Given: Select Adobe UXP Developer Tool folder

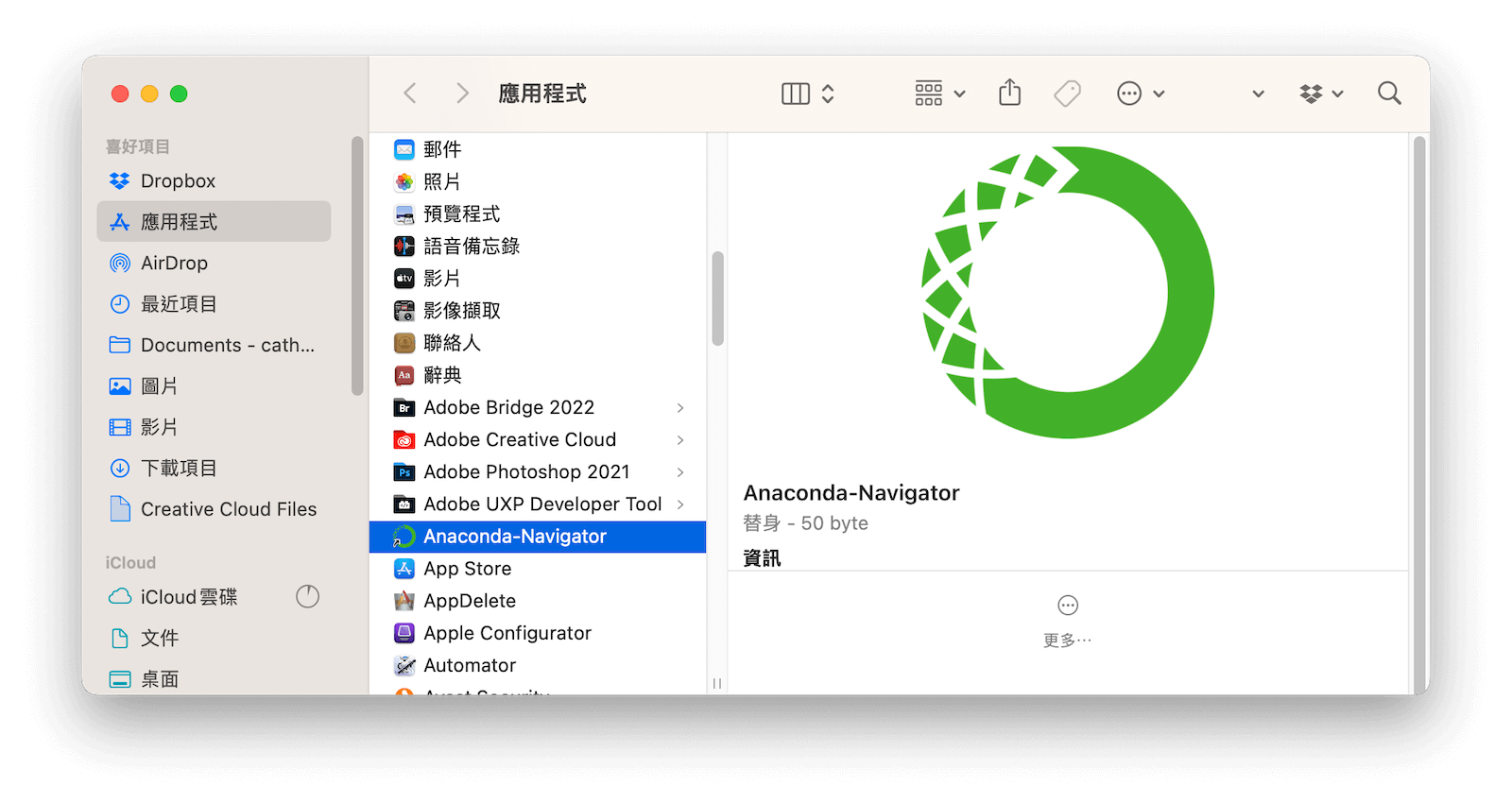Looking at the screenshot, I should (538, 504).
